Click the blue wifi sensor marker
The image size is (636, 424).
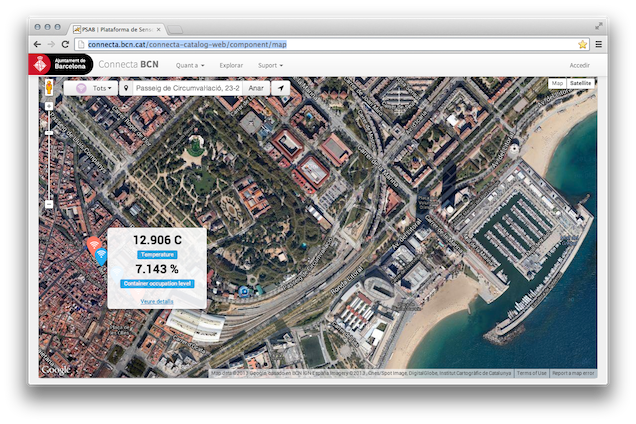click(x=101, y=255)
